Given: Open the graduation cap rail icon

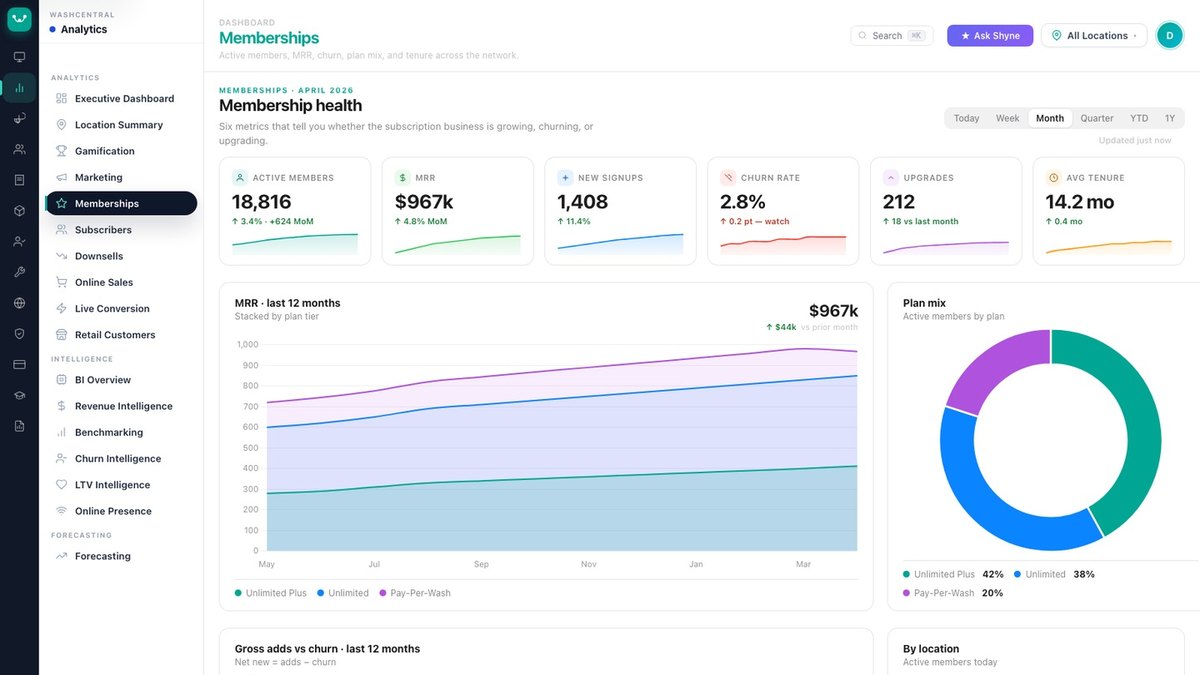Looking at the screenshot, I should (19, 395).
